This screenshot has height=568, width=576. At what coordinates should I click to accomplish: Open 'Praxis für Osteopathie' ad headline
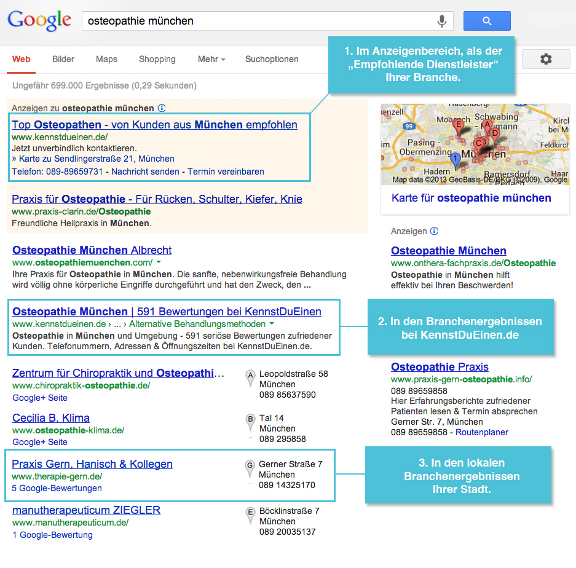157,199
